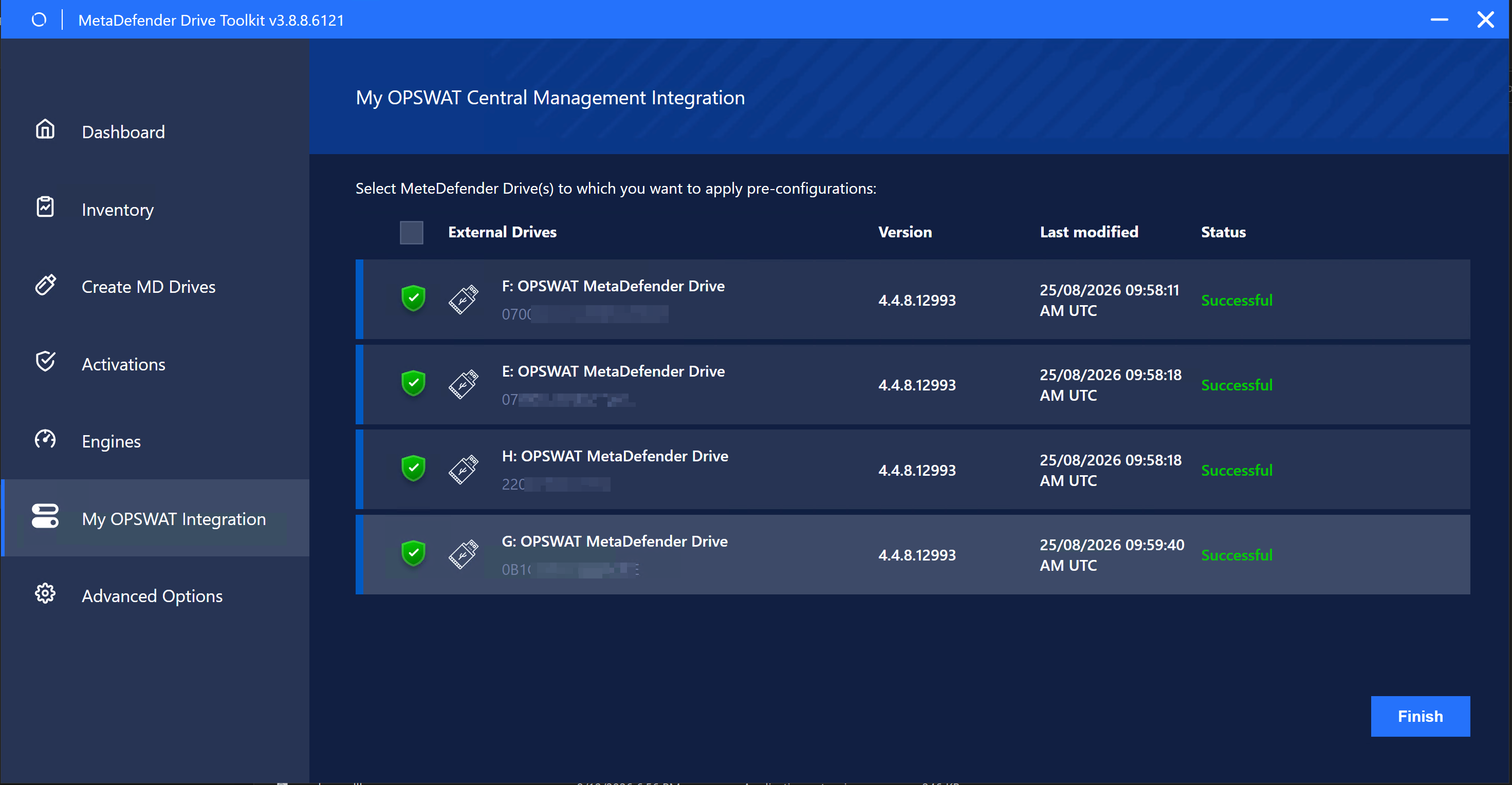Click the Activations shield-check icon
The image size is (1512, 785).
(x=45, y=362)
